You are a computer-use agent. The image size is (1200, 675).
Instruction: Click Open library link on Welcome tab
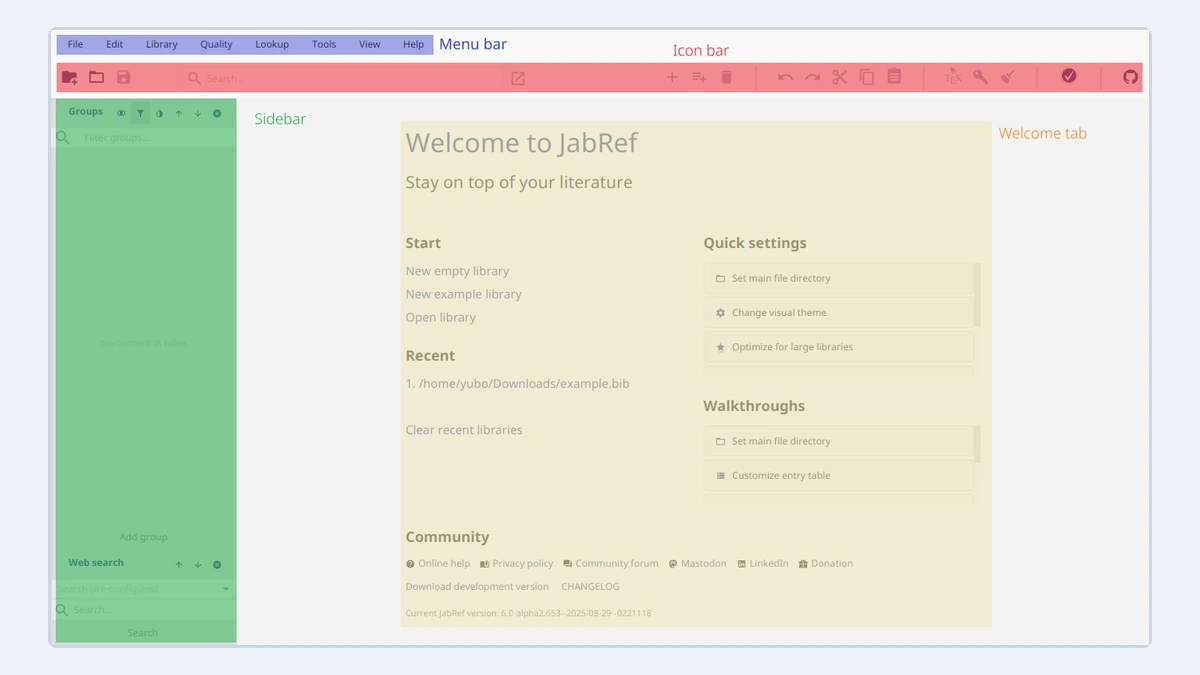coord(441,317)
